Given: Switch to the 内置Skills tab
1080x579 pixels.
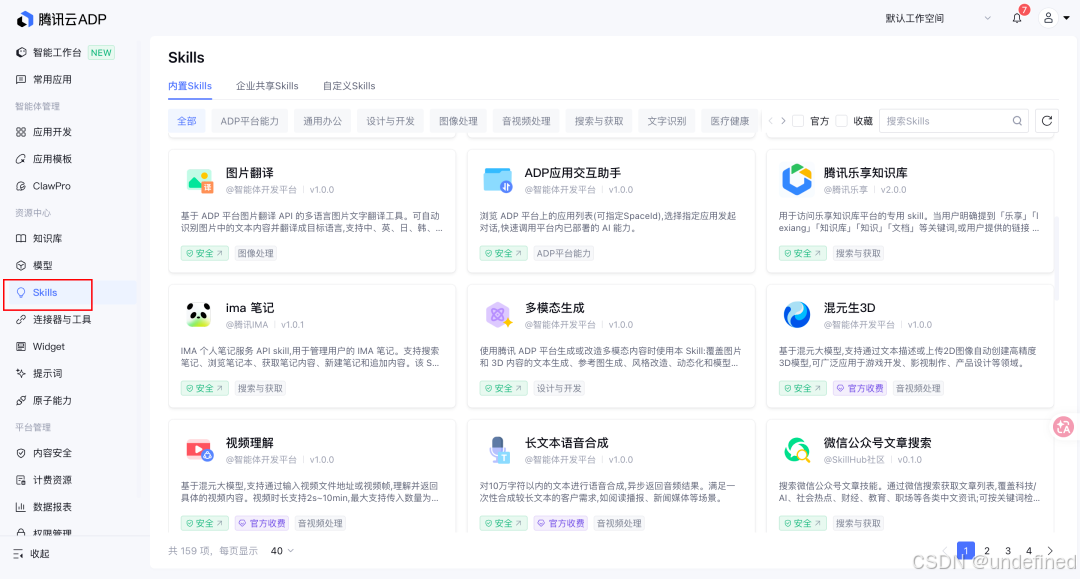Looking at the screenshot, I should pyautogui.click(x=190, y=86).
